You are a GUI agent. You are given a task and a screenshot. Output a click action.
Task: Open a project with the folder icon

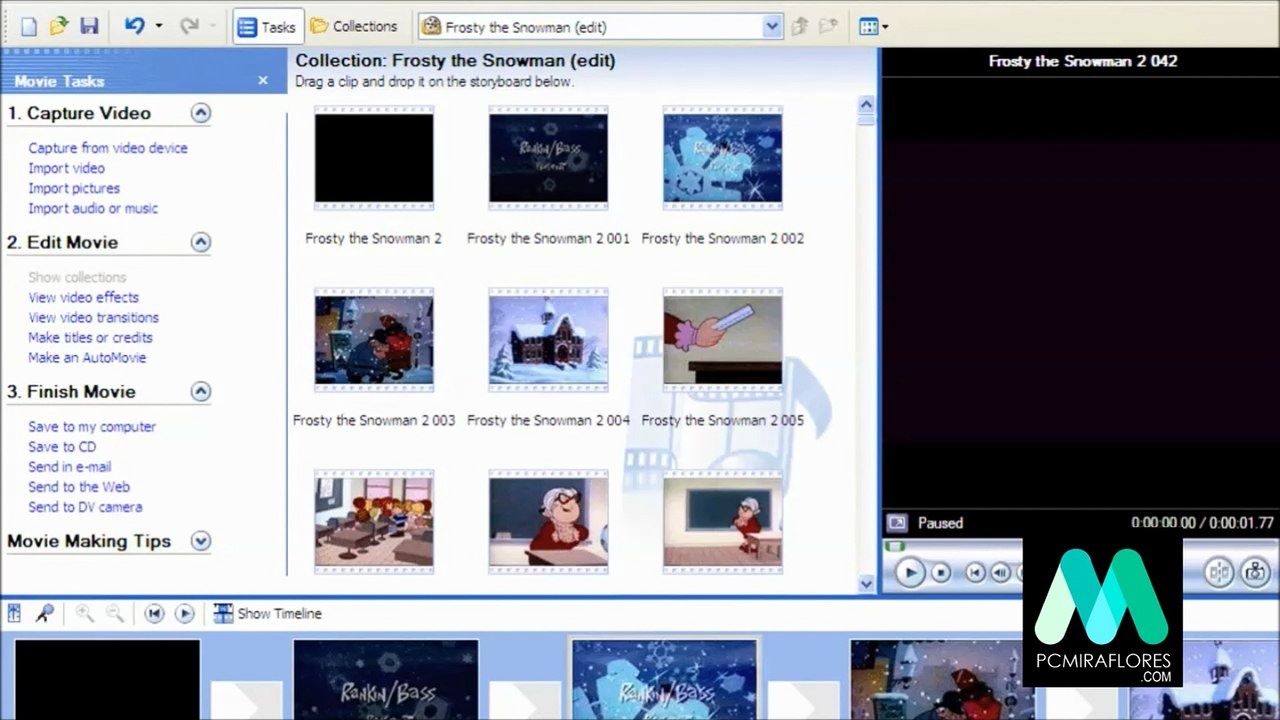[59, 27]
